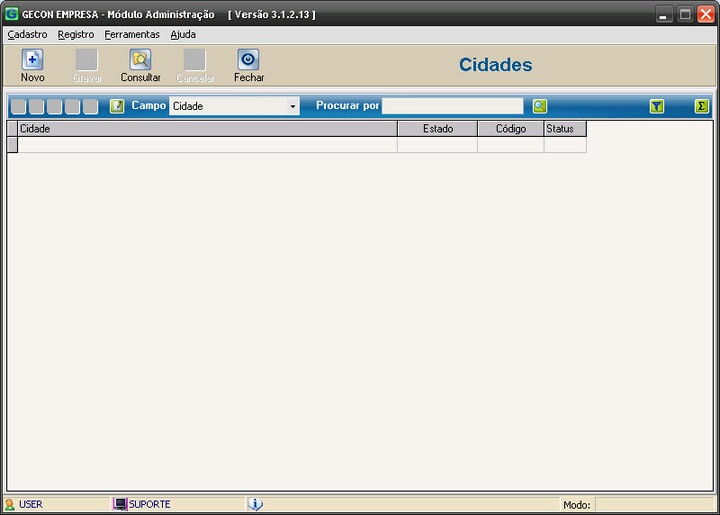This screenshot has width=720, height=515.
Task: Open the Cadastro menu
Action: click(x=27, y=34)
